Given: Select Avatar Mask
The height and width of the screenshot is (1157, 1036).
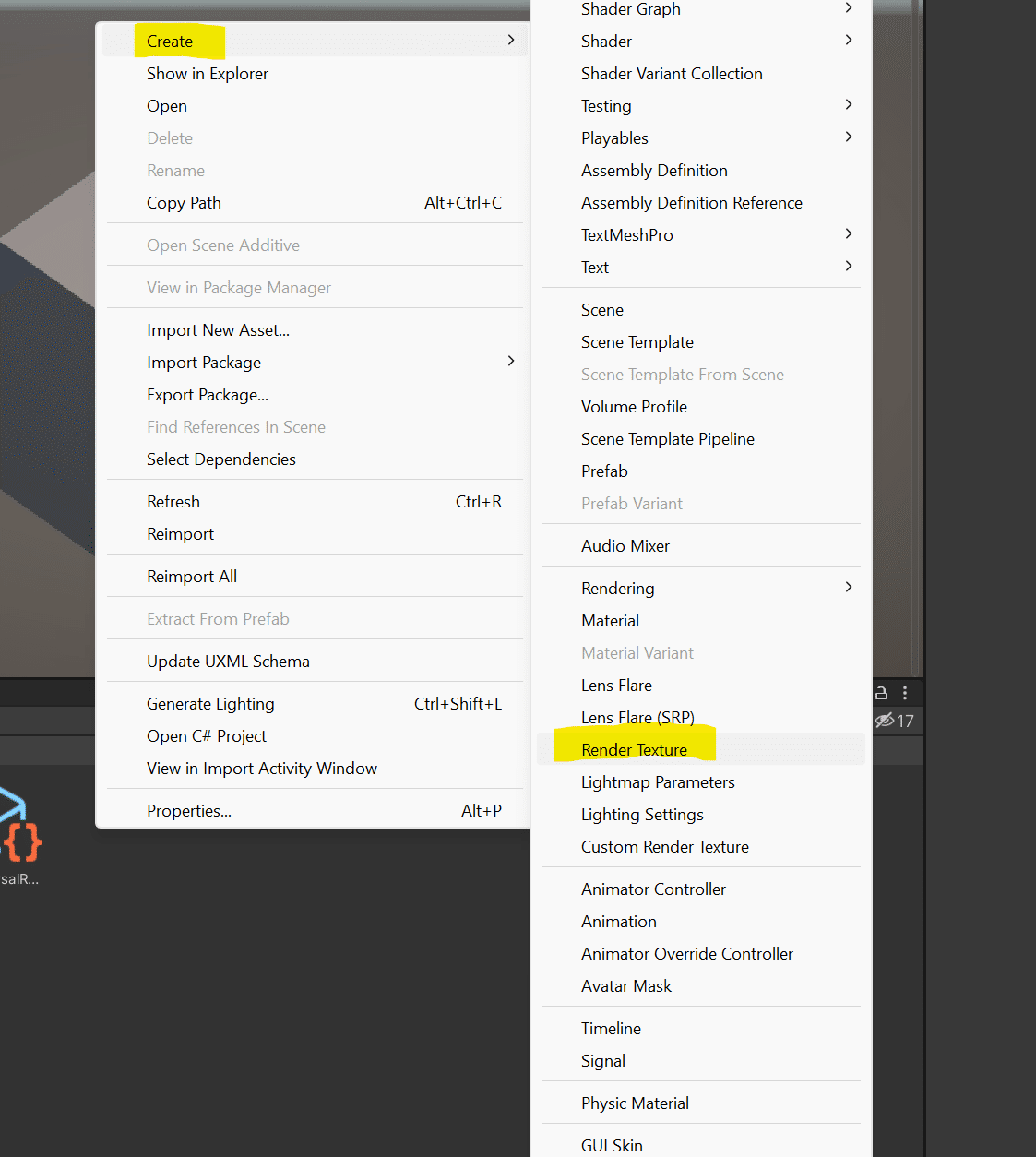Looking at the screenshot, I should [701, 986].
